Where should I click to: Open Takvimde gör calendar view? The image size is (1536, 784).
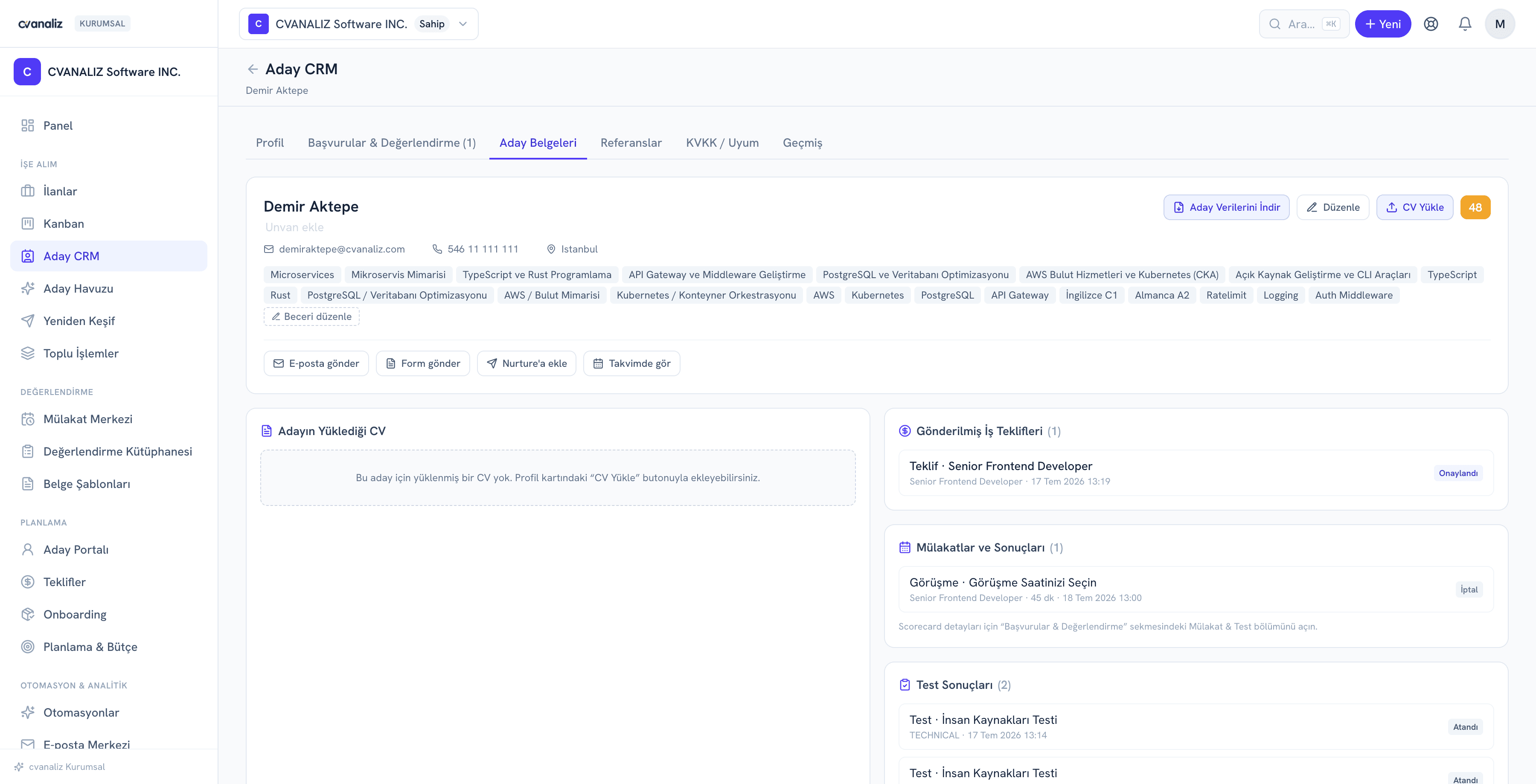pos(631,363)
